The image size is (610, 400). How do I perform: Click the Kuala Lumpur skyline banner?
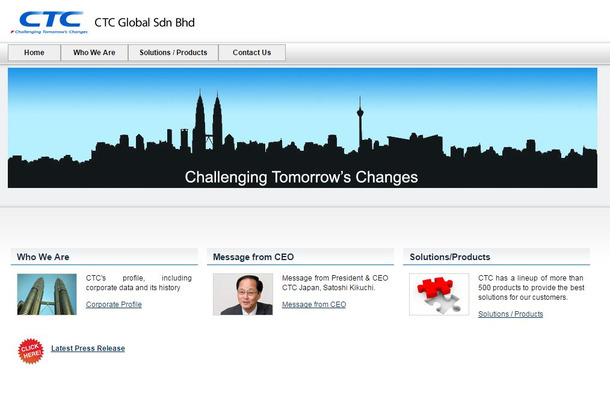pos(302,128)
